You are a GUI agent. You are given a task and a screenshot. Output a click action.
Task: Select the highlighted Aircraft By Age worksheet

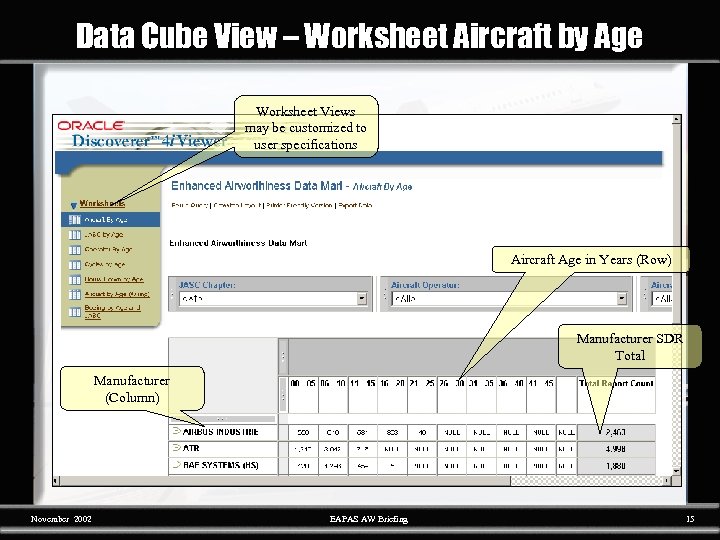111,220
